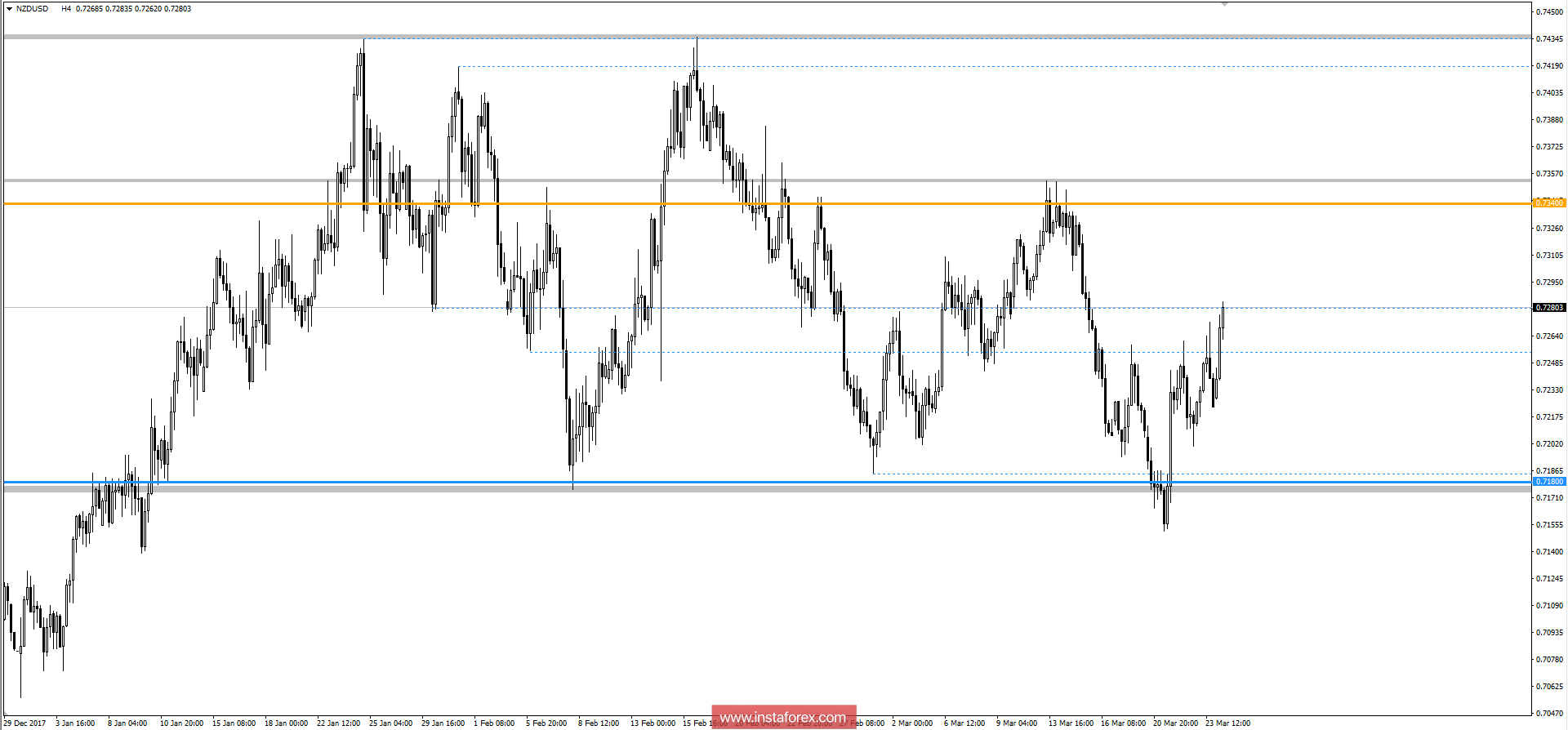Click the 0.72485 price axis label
1568x730 pixels.
click(1550, 363)
